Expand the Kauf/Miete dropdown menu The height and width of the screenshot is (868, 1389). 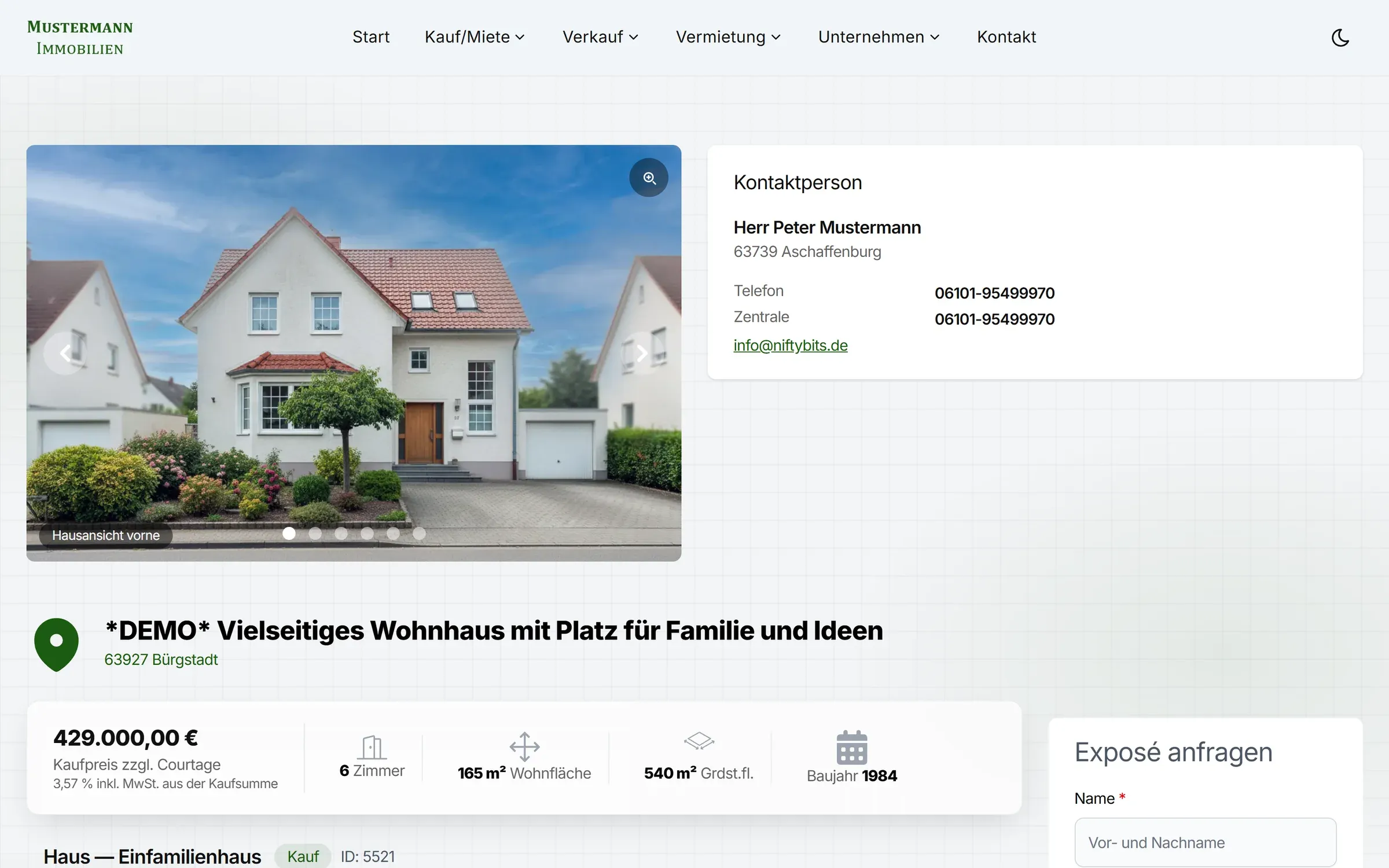475,37
